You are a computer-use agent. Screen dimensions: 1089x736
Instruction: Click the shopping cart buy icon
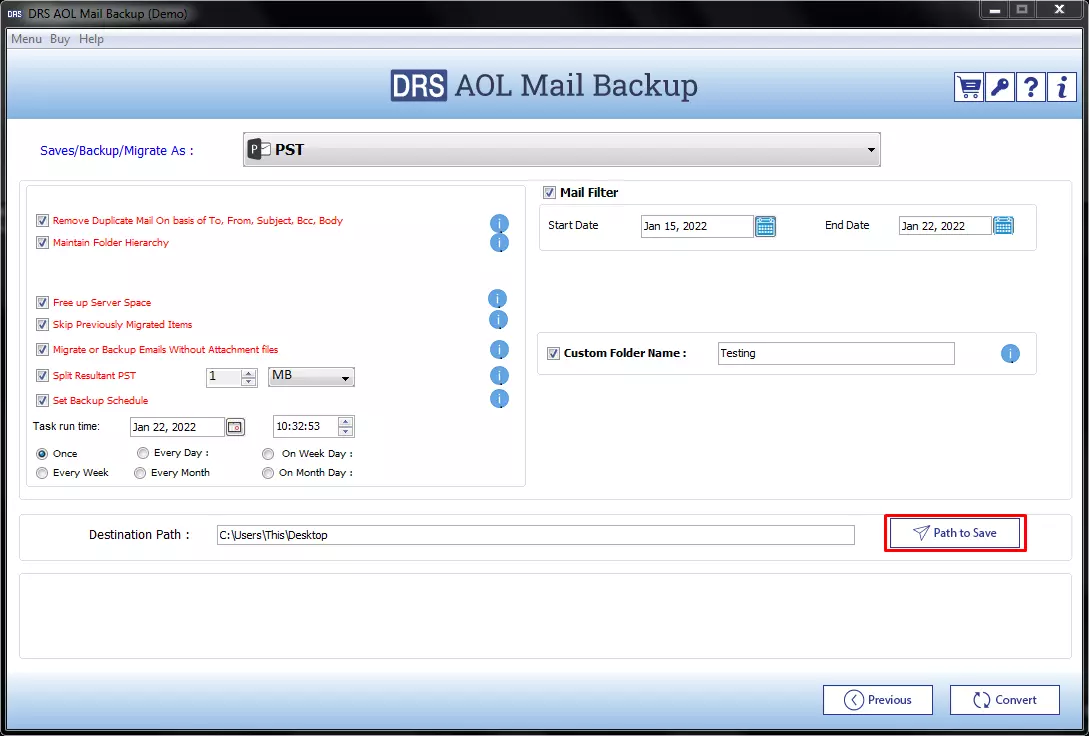(x=968, y=87)
